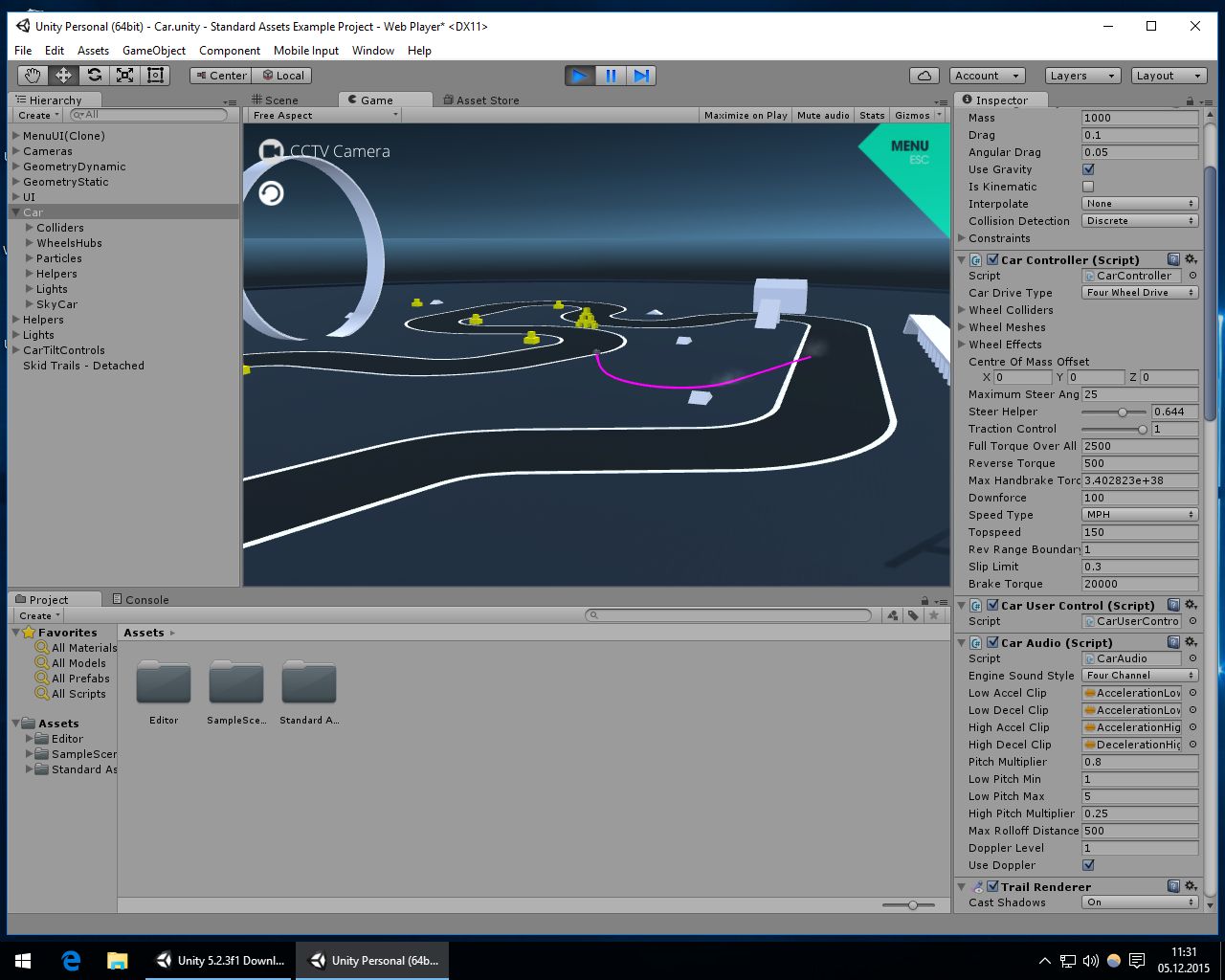
Task: Toggle Is Kinematic checkbox
Action: coord(1088,187)
